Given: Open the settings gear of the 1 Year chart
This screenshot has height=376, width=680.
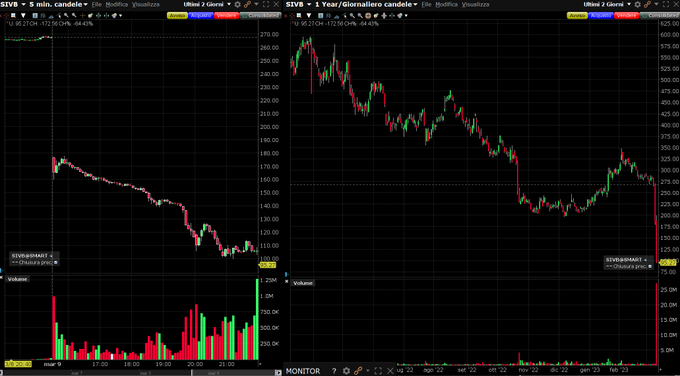Looking at the screenshot, I should click(637, 4).
